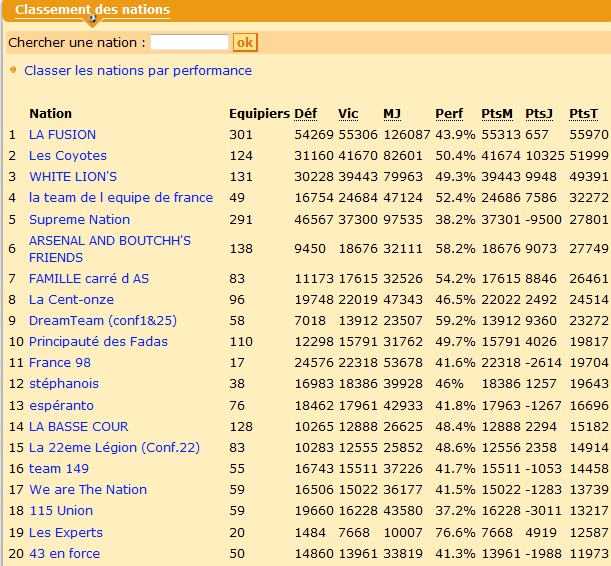Open the espéranto nation link
This screenshot has width=611, height=566.
[62, 406]
